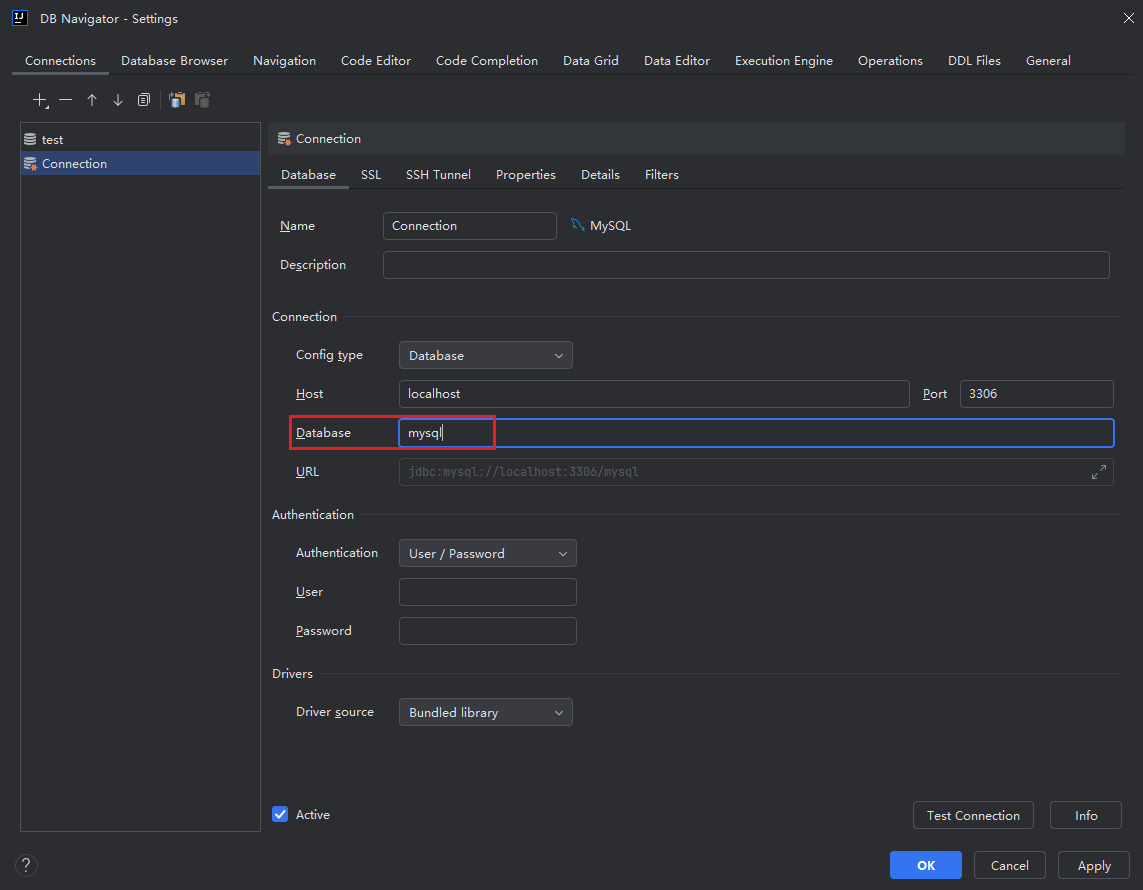Image resolution: width=1143 pixels, height=890 pixels.
Task: Click the JDBC URL field
Action: [756, 472]
